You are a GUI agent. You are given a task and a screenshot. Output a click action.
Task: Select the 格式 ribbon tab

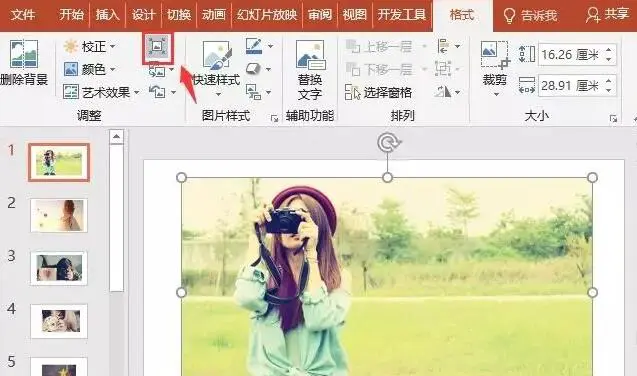coord(462,15)
